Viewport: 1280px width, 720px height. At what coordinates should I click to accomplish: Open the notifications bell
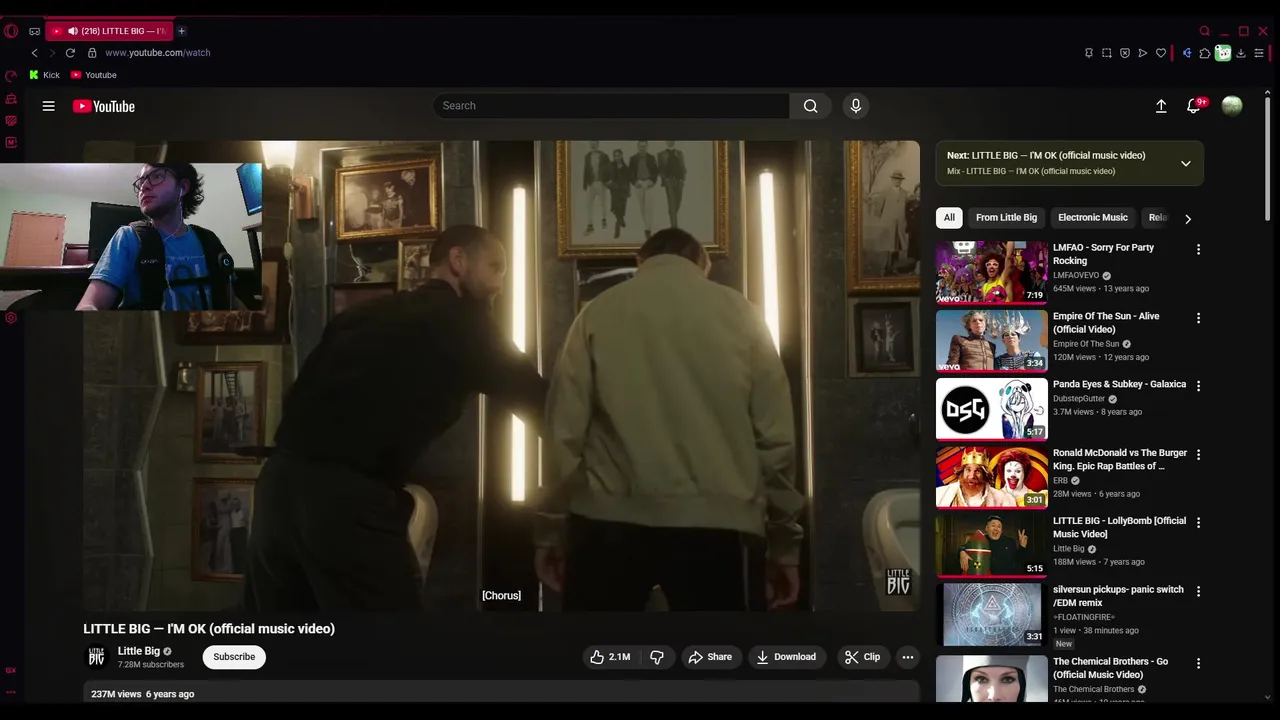tap(1193, 106)
